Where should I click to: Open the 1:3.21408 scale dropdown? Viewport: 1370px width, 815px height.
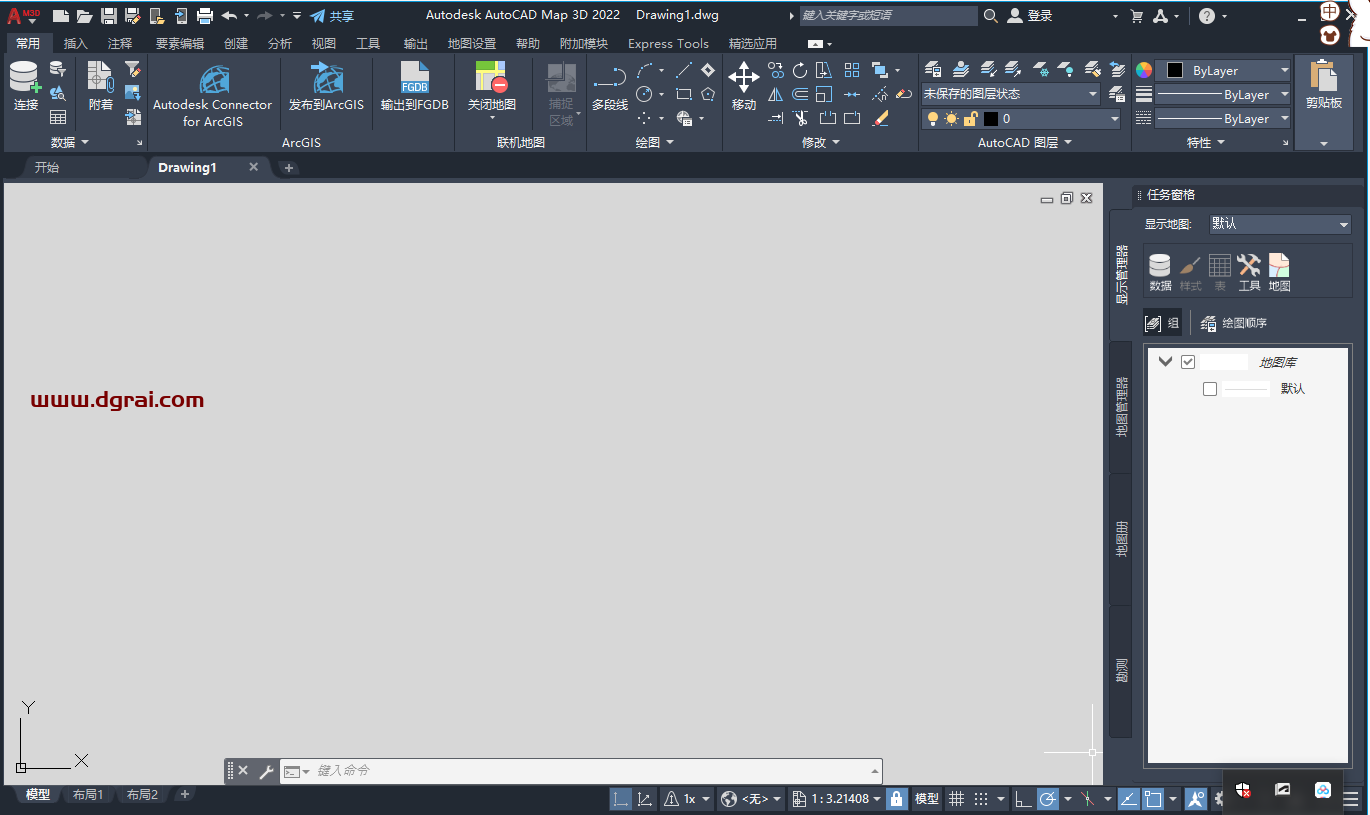[x=838, y=799]
